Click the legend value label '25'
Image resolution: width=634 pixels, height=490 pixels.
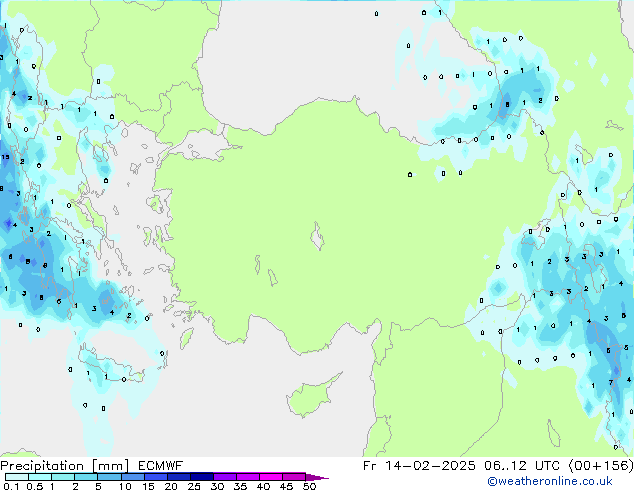coord(194,486)
